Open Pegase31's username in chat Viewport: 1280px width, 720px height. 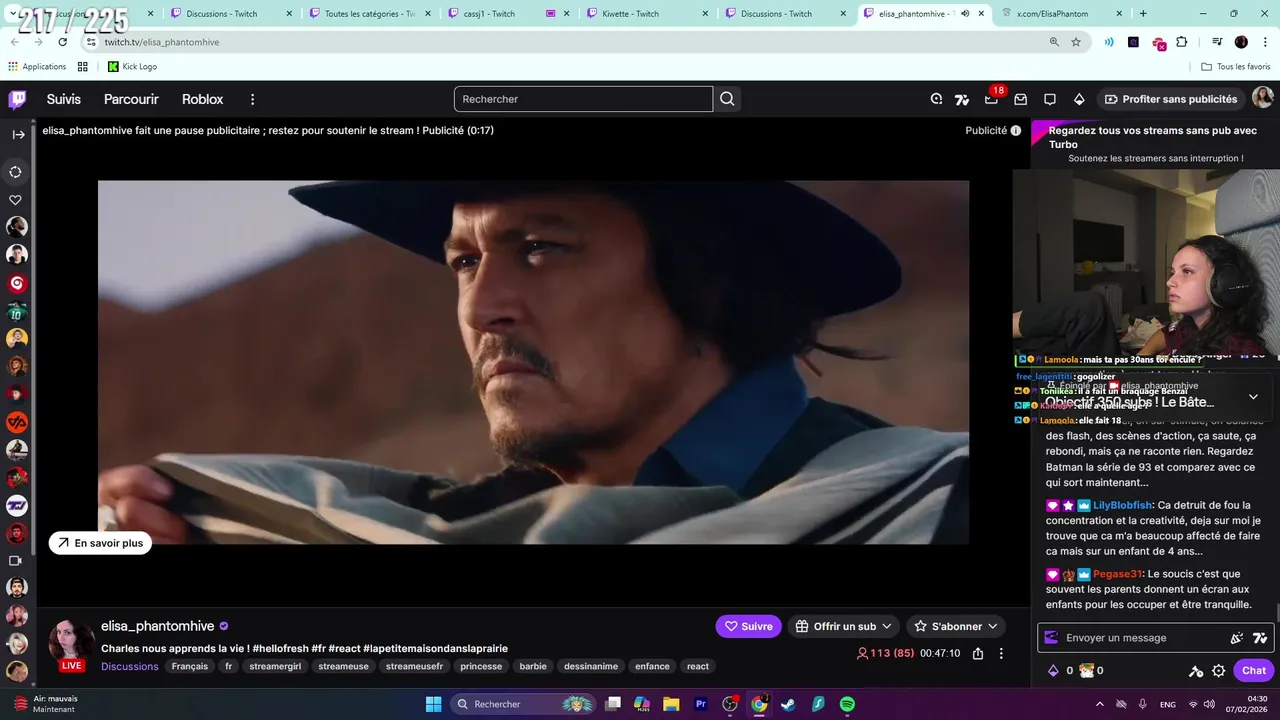[1117, 574]
